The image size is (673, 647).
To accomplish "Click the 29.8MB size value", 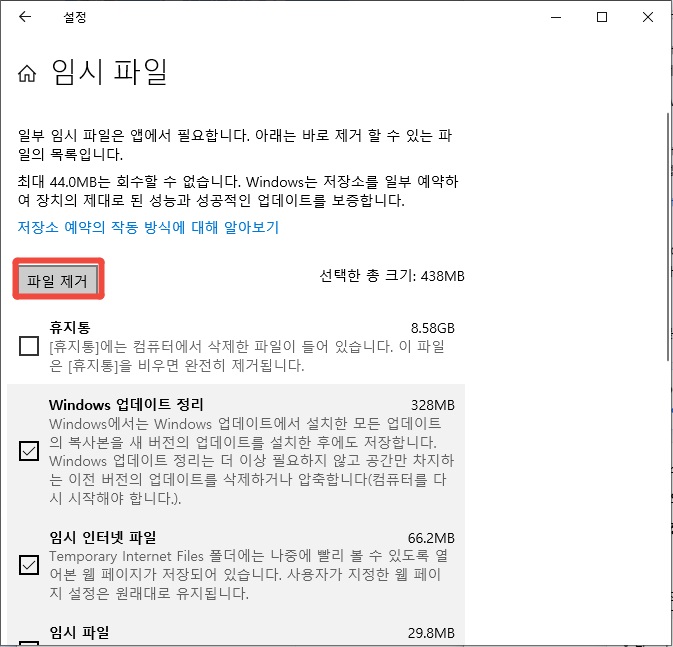I will 431,633.
